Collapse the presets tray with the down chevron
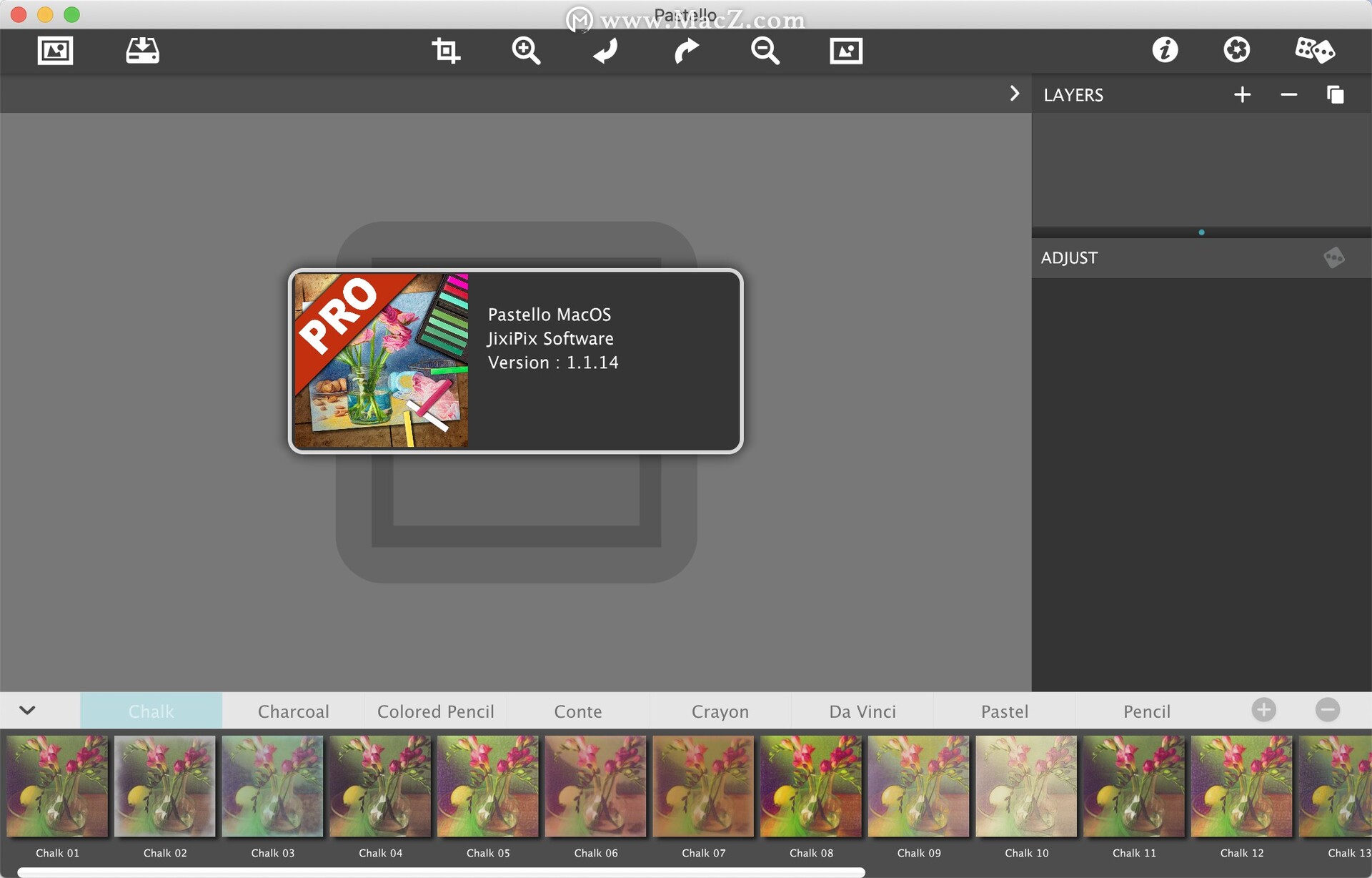The image size is (1372, 878). point(27,710)
